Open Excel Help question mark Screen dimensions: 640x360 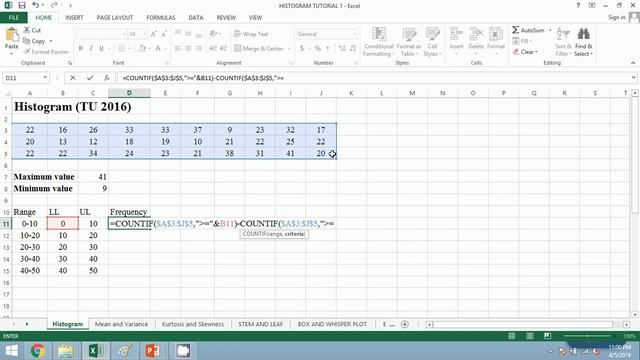578,5
